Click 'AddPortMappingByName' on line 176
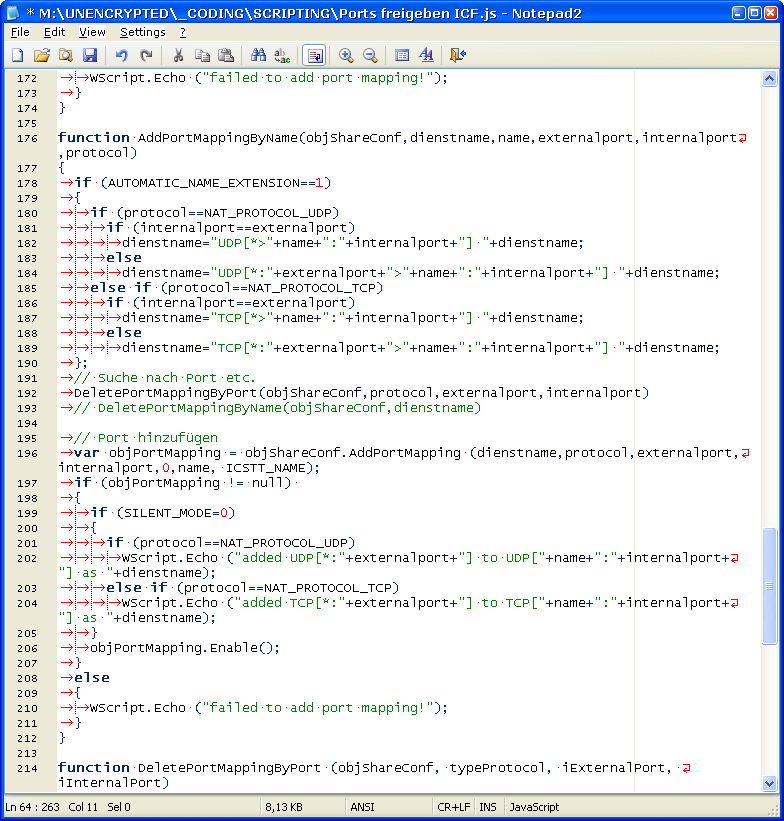Viewport: 784px width, 821px height. tap(217, 138)
